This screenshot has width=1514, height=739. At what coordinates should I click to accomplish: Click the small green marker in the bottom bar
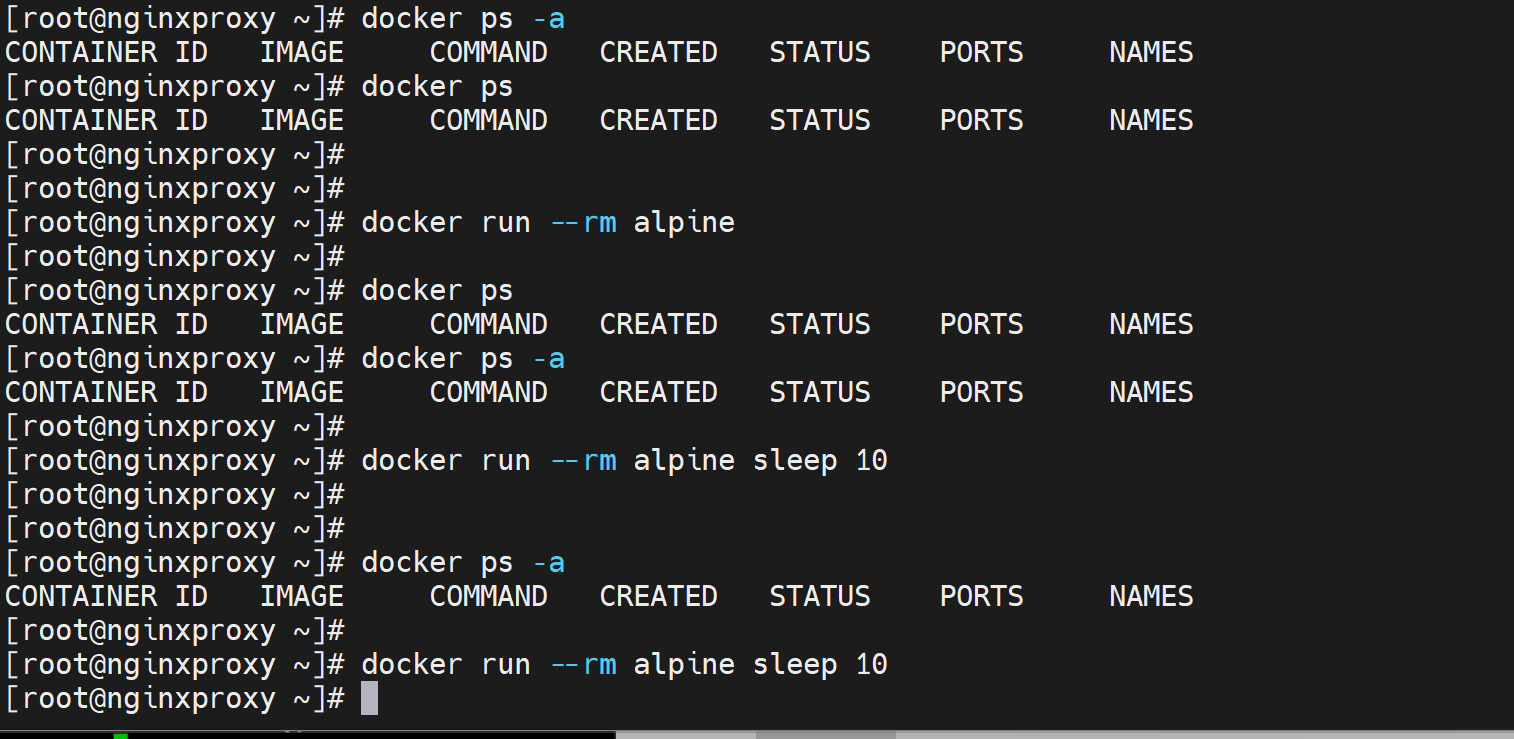tap(120, 736)
